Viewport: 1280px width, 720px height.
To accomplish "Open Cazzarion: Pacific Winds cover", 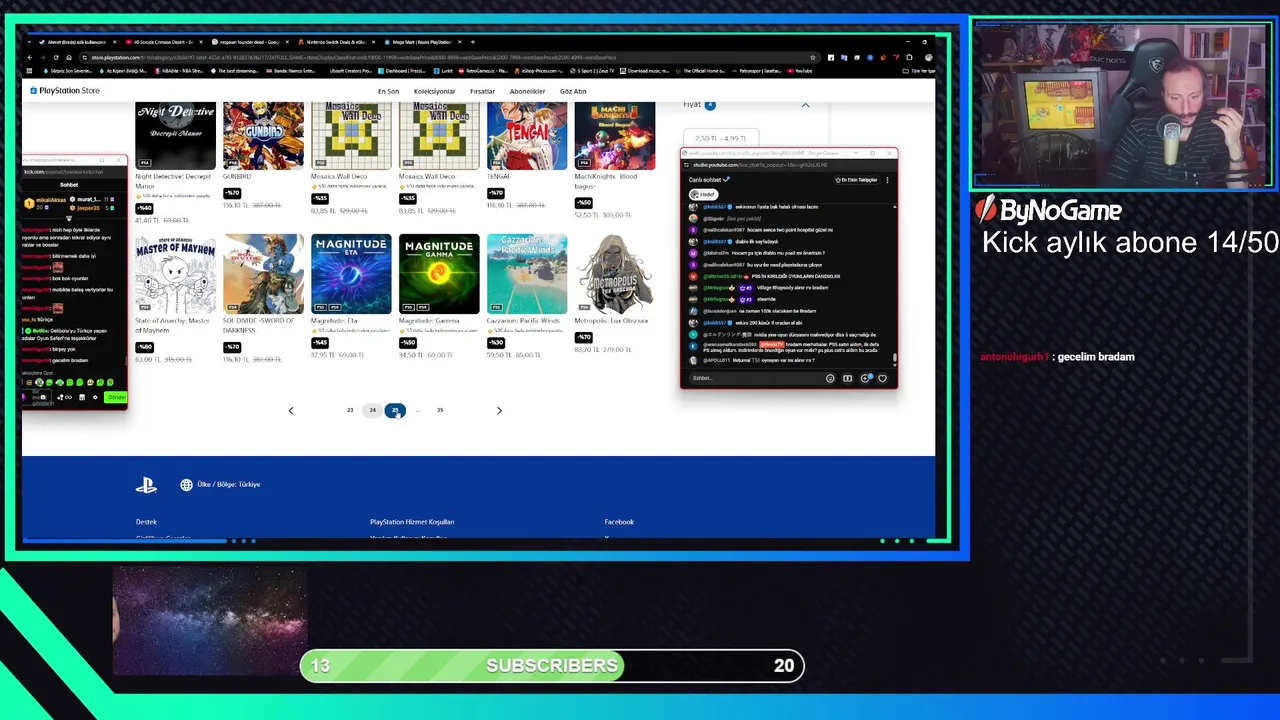I will pos(527,274).
